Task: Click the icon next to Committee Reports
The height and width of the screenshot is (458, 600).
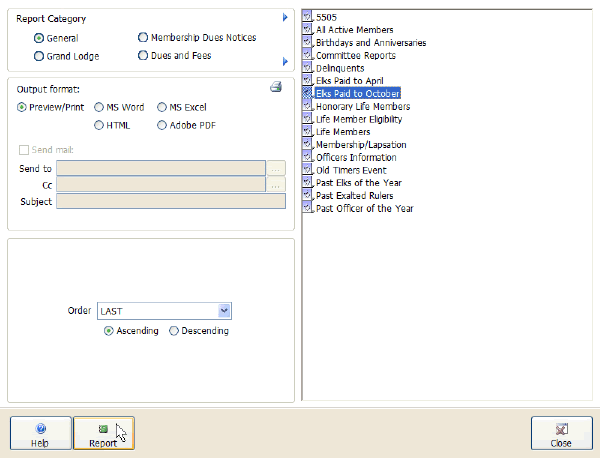Action: (308, 56)
